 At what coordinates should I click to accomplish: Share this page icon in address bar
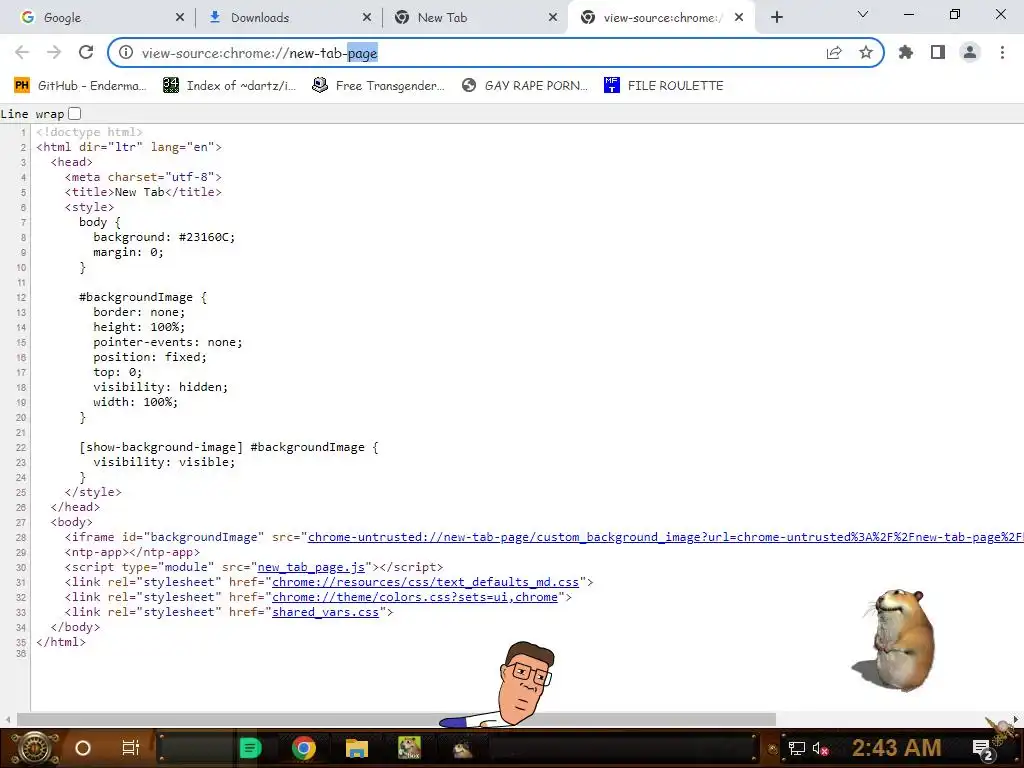[834, 53]
